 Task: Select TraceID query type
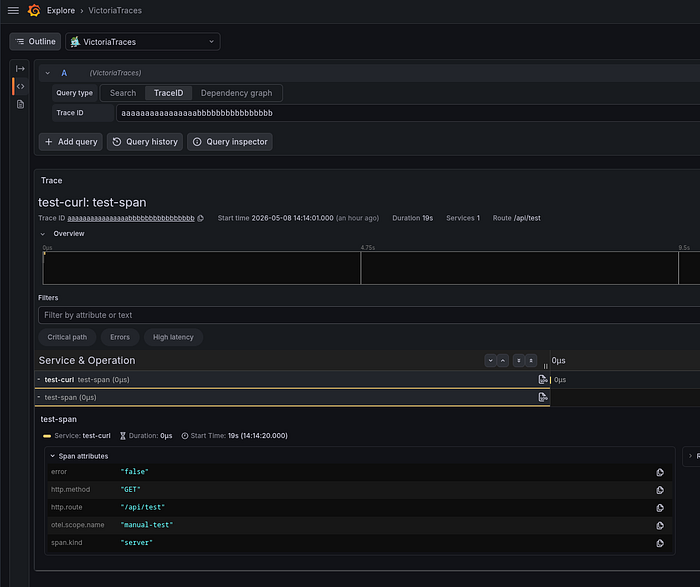(x=168, y=93)
